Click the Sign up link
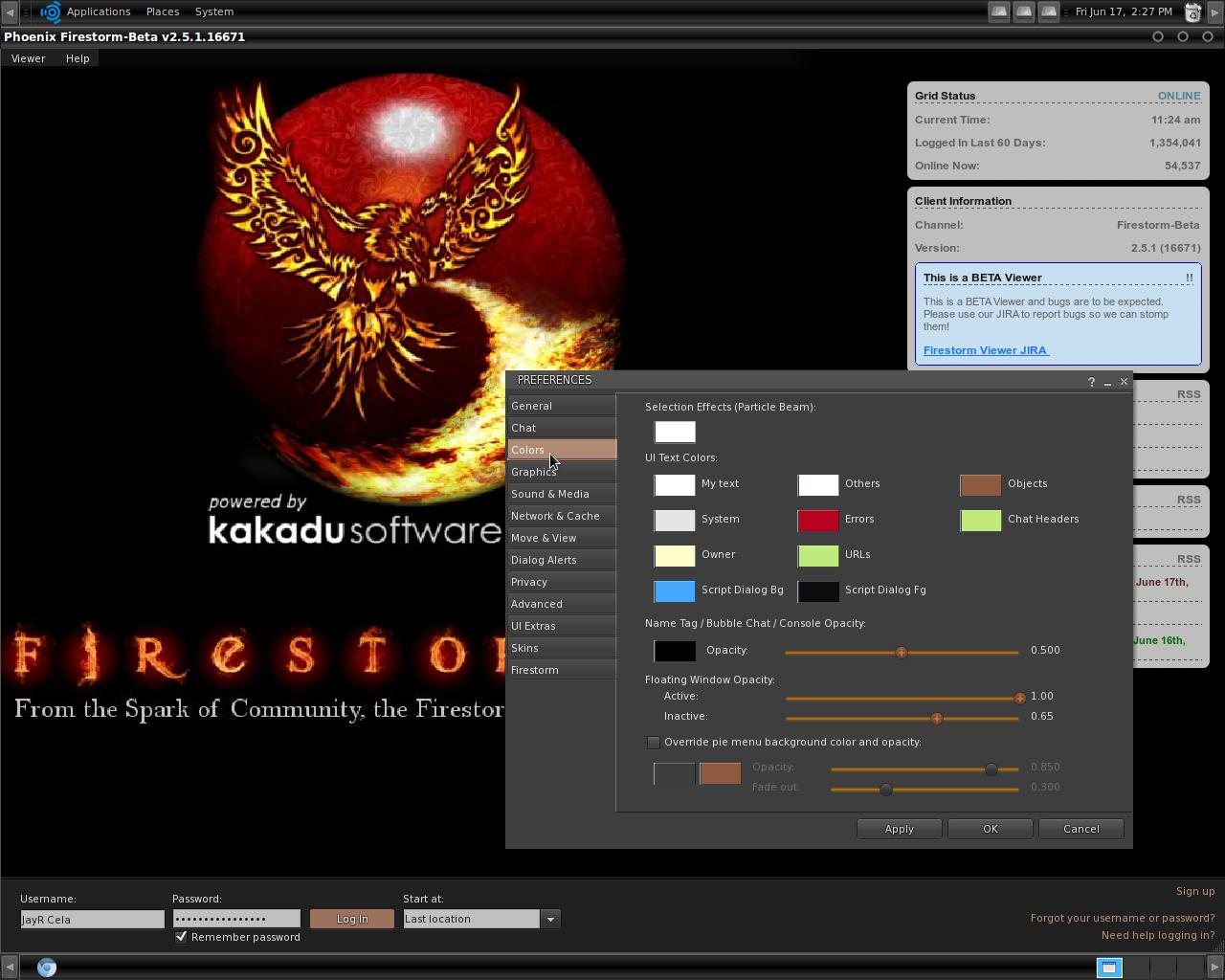This screenshot has height=980, width=1225. pyautogui.click(x=1195, y=891)
